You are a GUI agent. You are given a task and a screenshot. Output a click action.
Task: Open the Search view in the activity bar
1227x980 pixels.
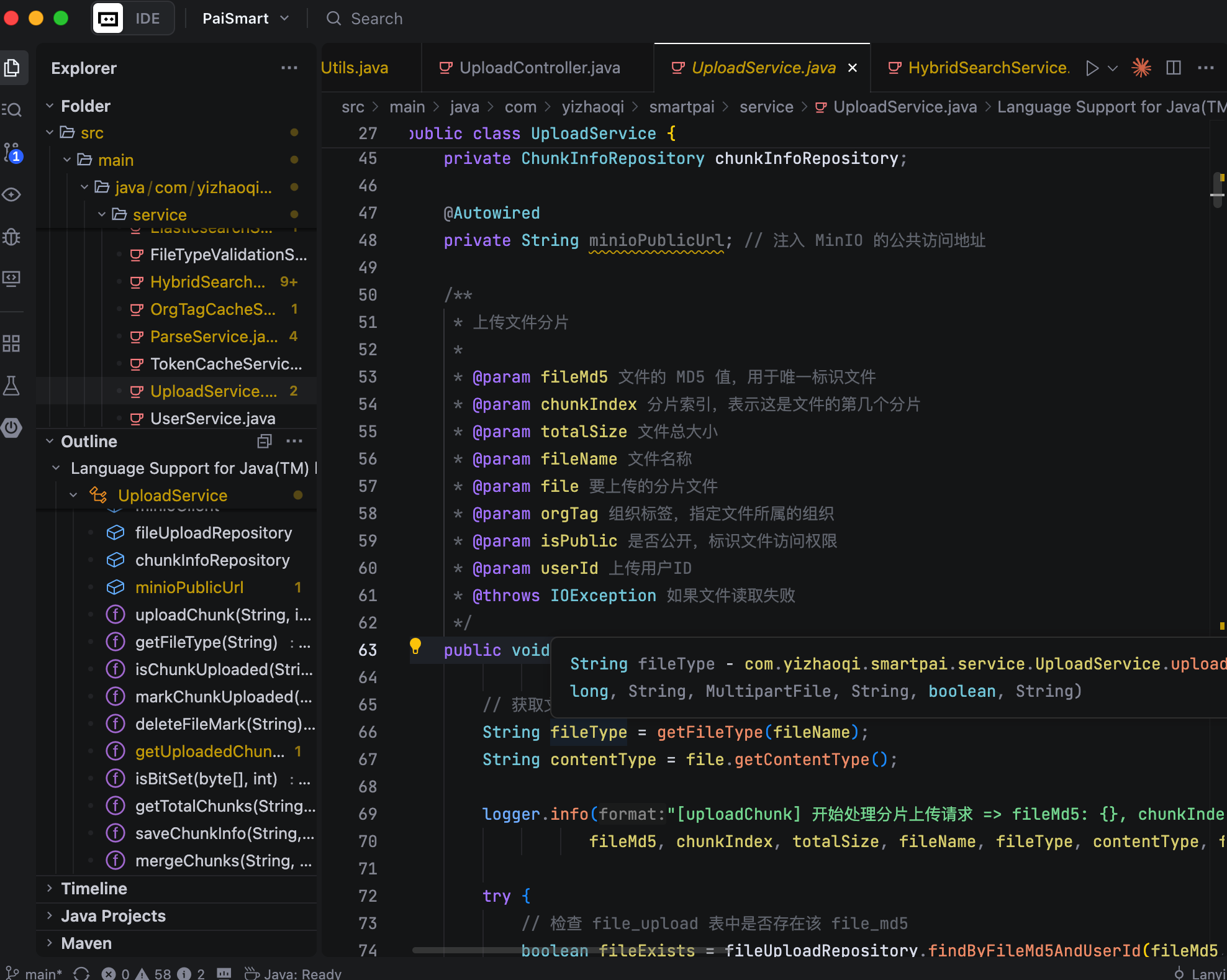[x=12, y=110]
